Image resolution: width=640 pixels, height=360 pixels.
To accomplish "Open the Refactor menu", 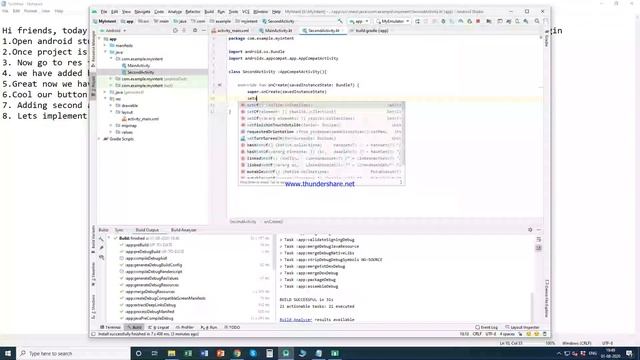I will (193, 12).
